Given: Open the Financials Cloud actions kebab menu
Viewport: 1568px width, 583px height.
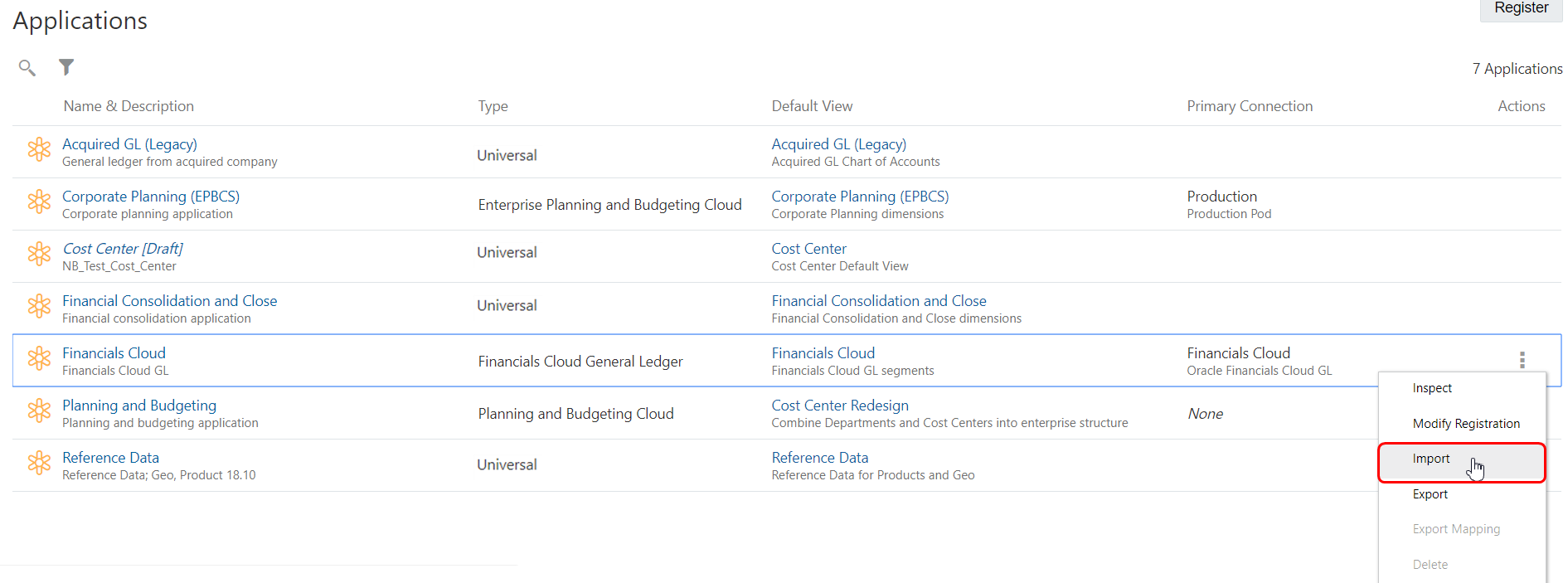Looking at the screenshot, I should (1522, 360).
